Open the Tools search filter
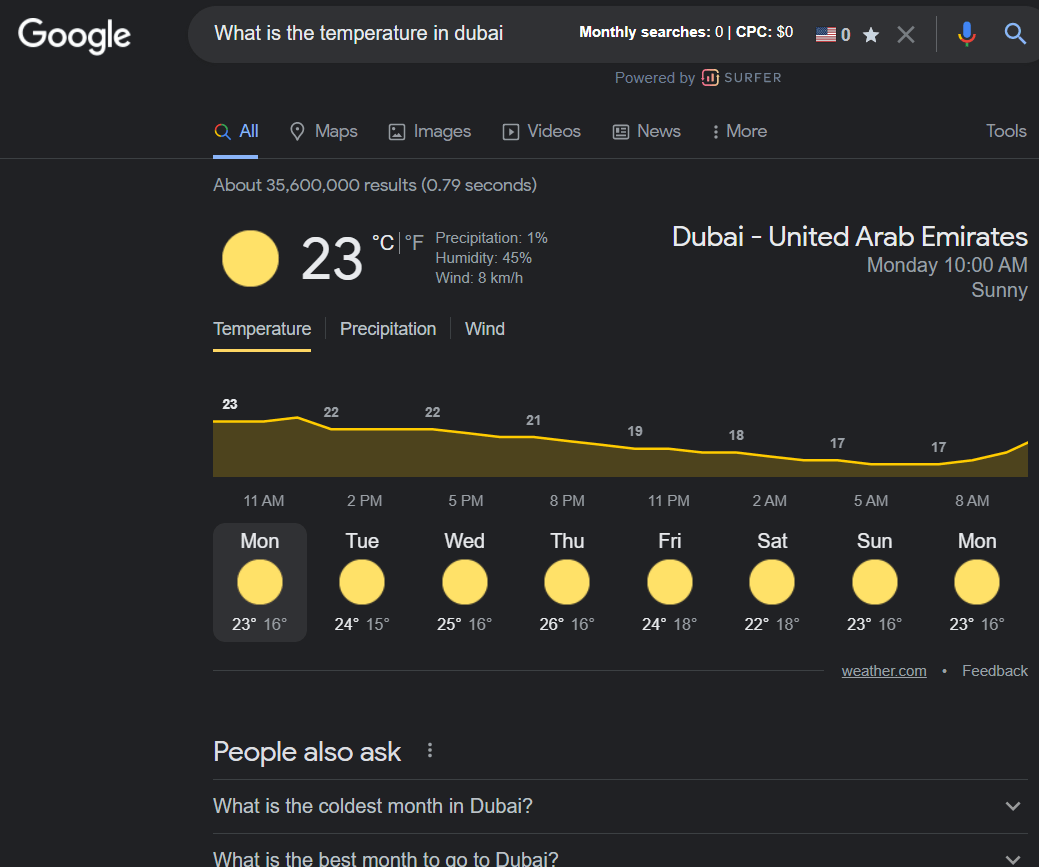Screen dimensions: 1039x867 [1005, 131]
